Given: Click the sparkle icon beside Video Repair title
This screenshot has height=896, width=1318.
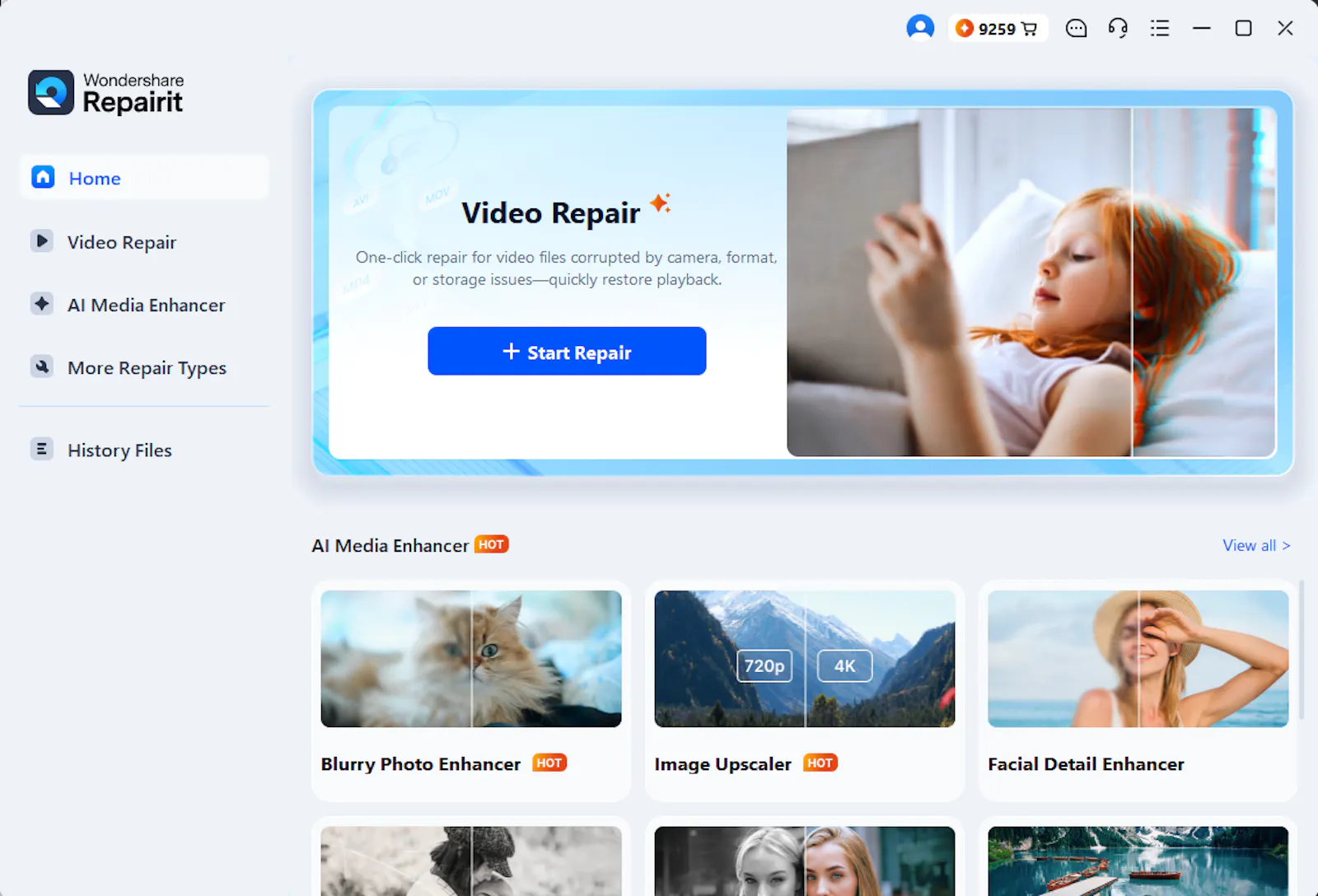Looking at the screenshot, I should (x=660, y=203).
